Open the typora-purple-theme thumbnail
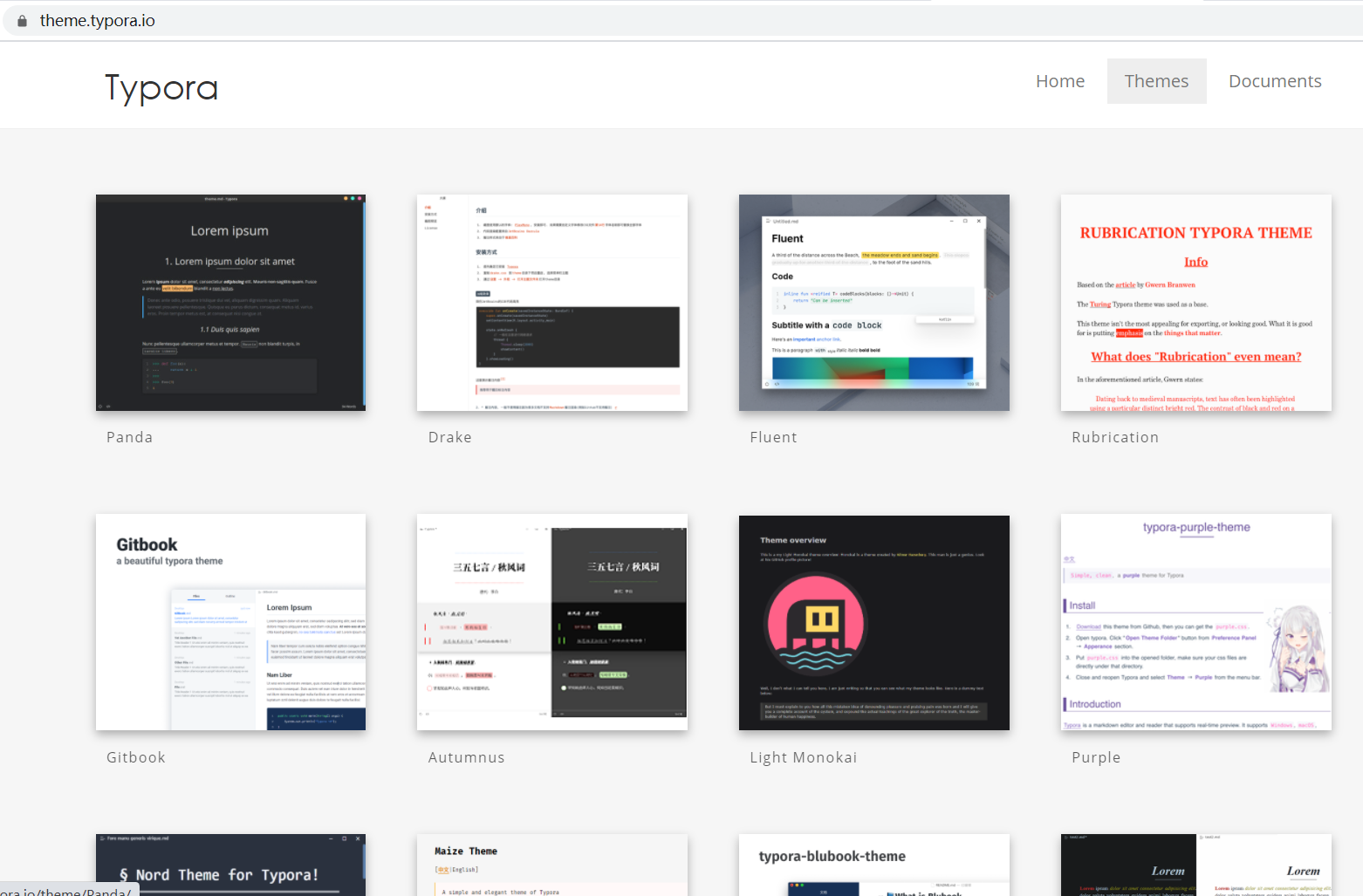The width and height of the screenshot is (1363, 896). 1196,622
